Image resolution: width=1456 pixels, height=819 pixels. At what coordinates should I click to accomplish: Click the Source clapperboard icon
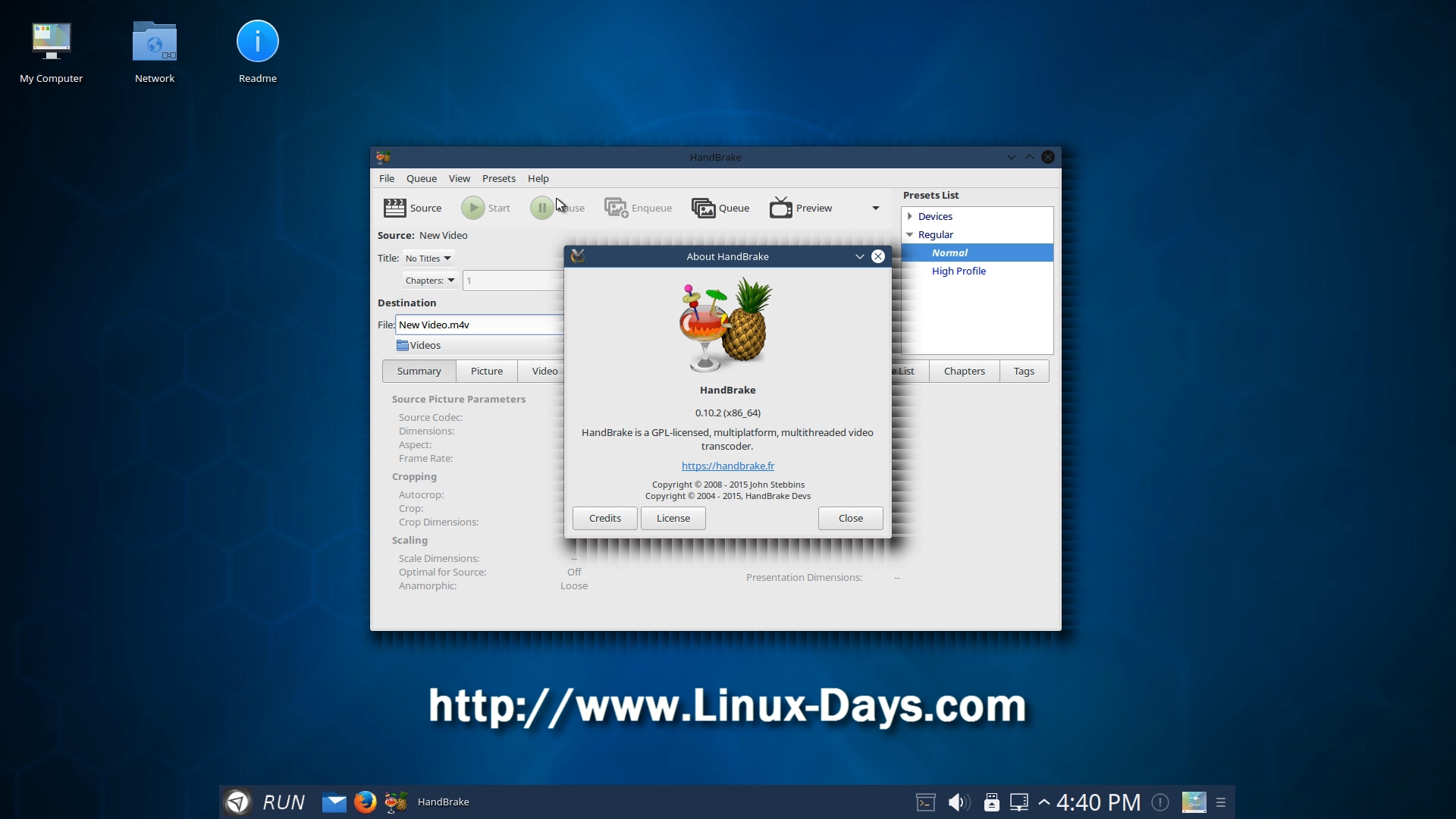coord(394,208)
